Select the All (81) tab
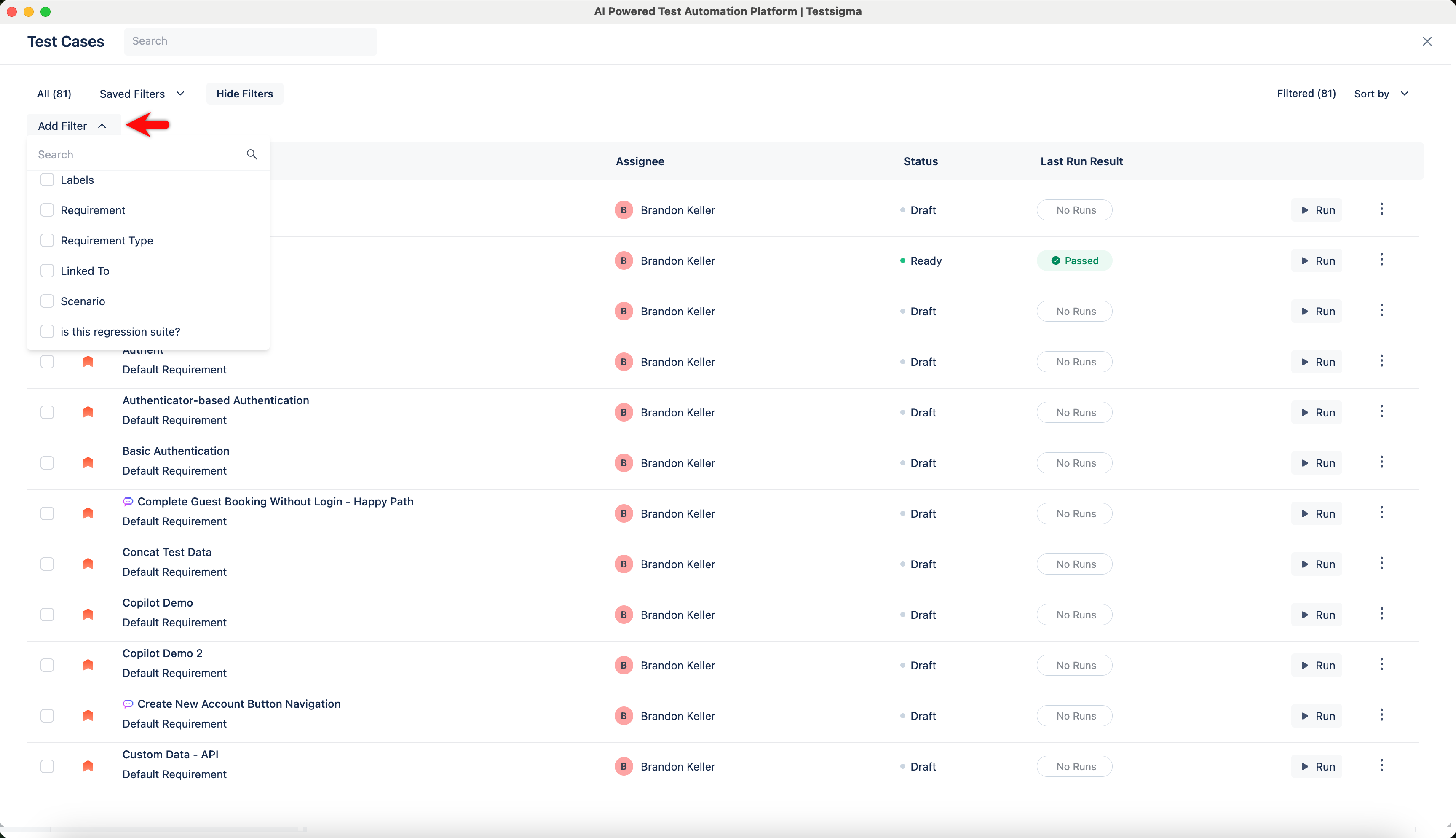 [54, 93]
